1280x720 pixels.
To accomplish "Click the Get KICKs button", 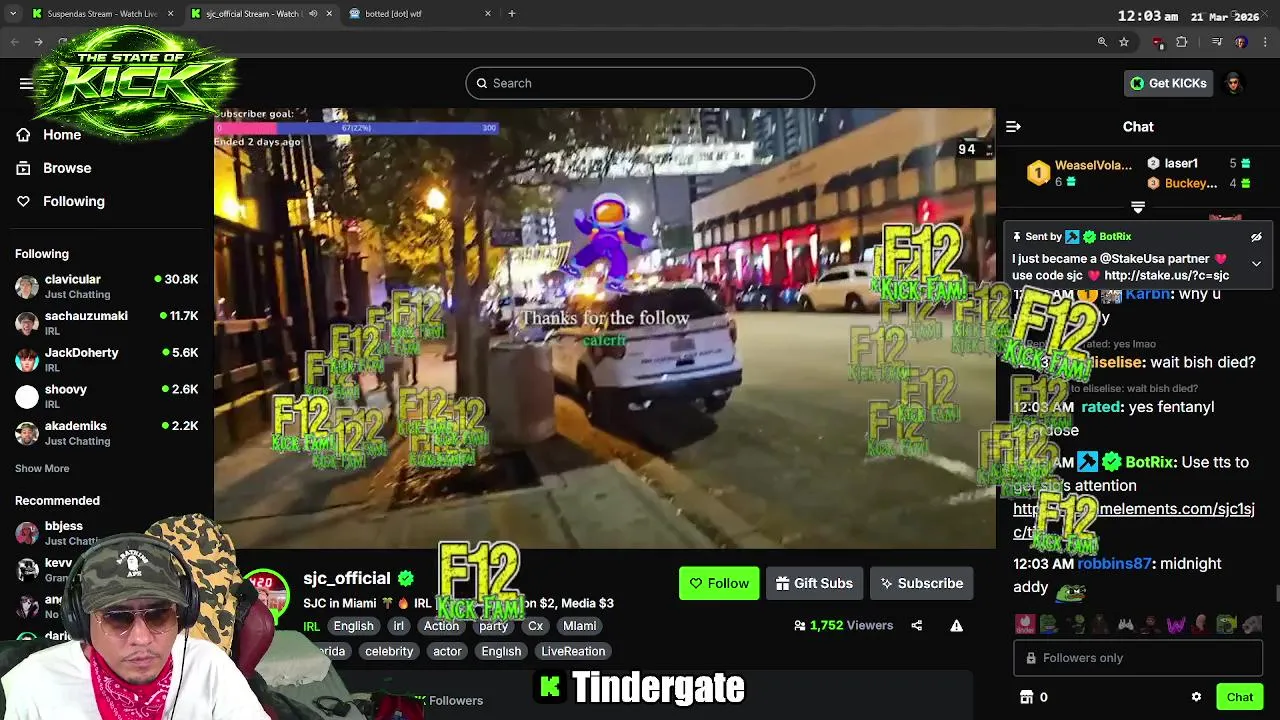I will click(x=1168, y=83).
